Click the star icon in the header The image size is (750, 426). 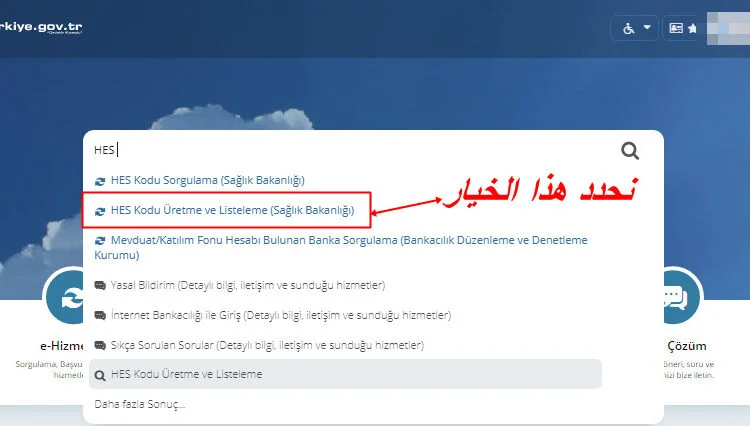692,29
